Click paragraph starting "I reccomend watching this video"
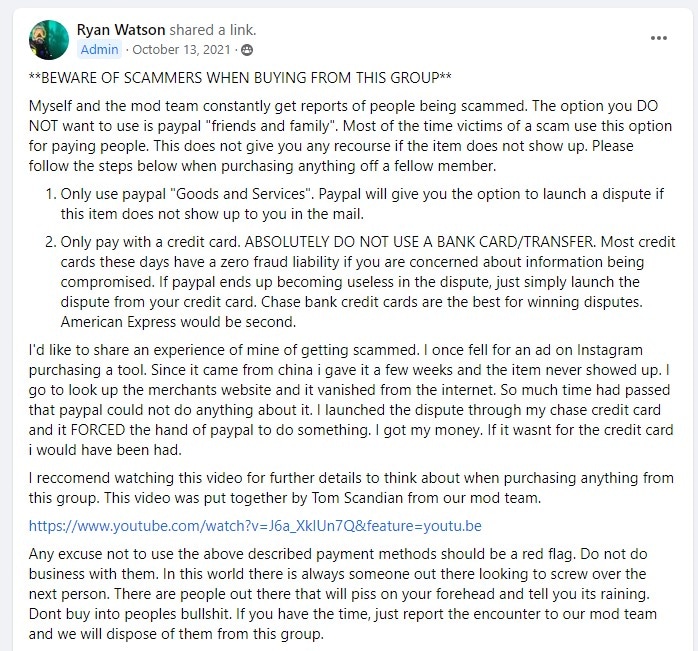The image size is (698, 651). click(351, 488)
